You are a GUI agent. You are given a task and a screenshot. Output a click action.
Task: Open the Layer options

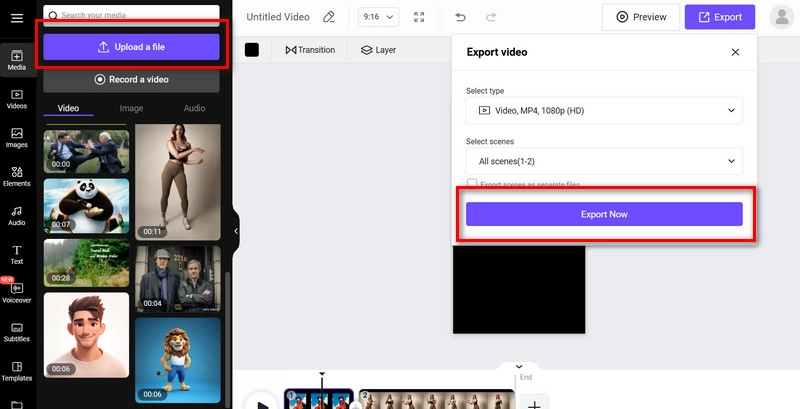(378, 50)
